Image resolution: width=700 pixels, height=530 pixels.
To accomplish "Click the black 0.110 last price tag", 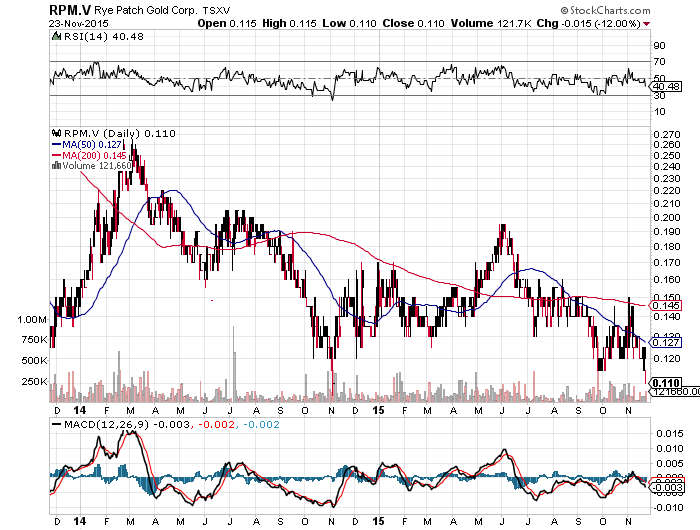I will (x=666, y=383).
